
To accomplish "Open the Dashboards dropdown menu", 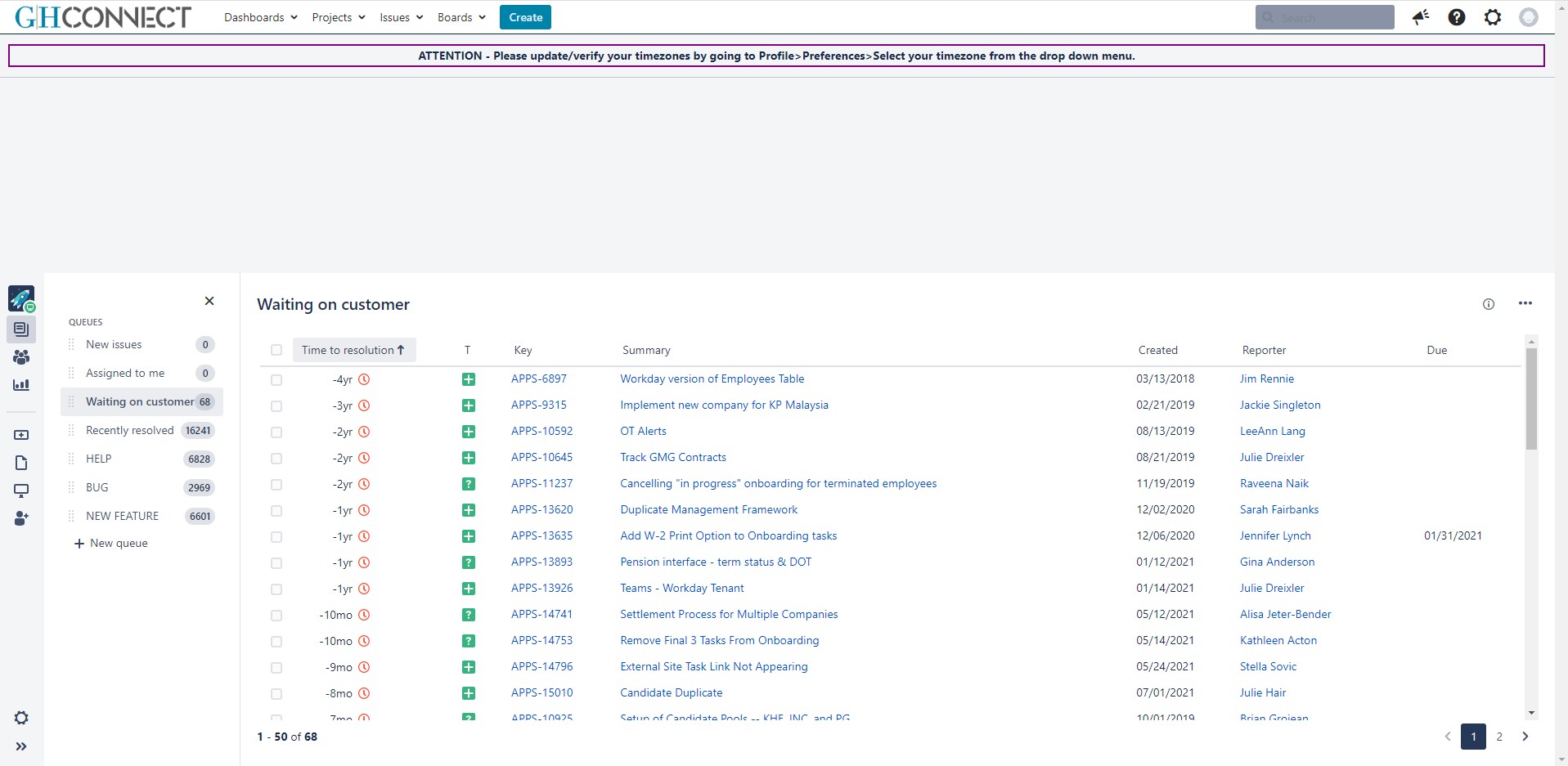I will 261,17.
